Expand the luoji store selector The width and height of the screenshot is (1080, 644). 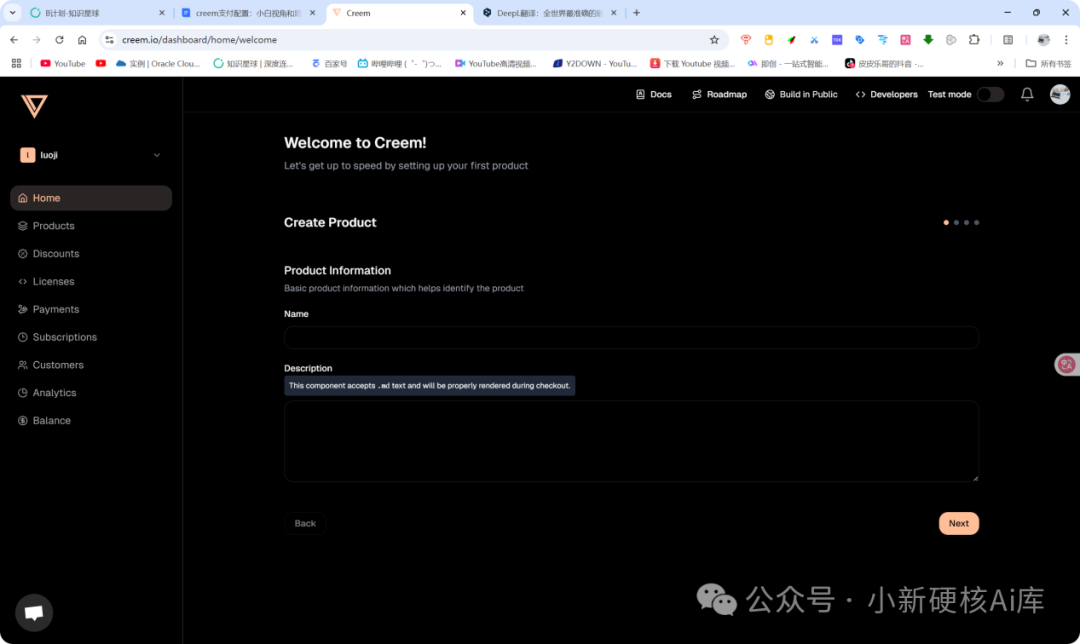[90, 155]
